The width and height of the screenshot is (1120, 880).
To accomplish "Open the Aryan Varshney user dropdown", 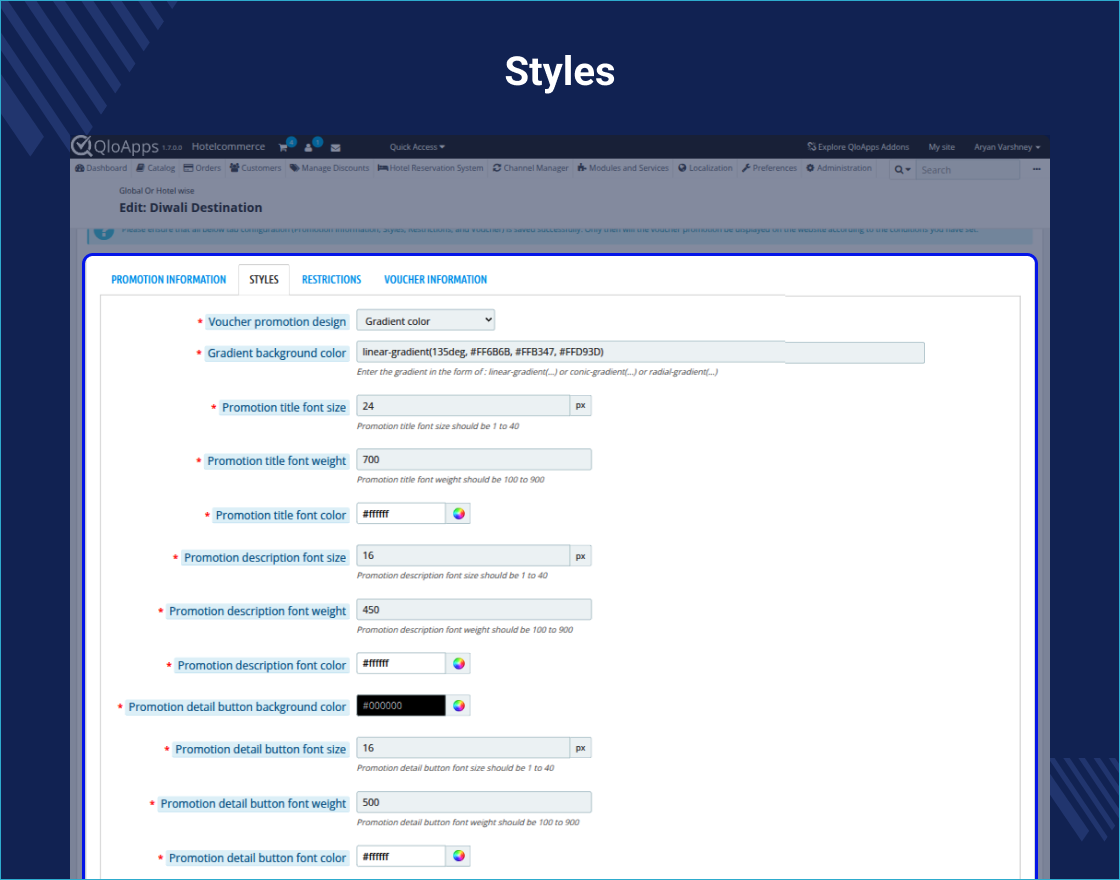I will [x=1007, y=147].
